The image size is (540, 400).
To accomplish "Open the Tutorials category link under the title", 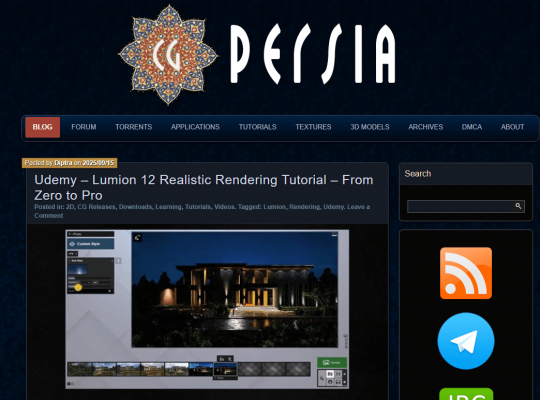I will tap(198, 207).
